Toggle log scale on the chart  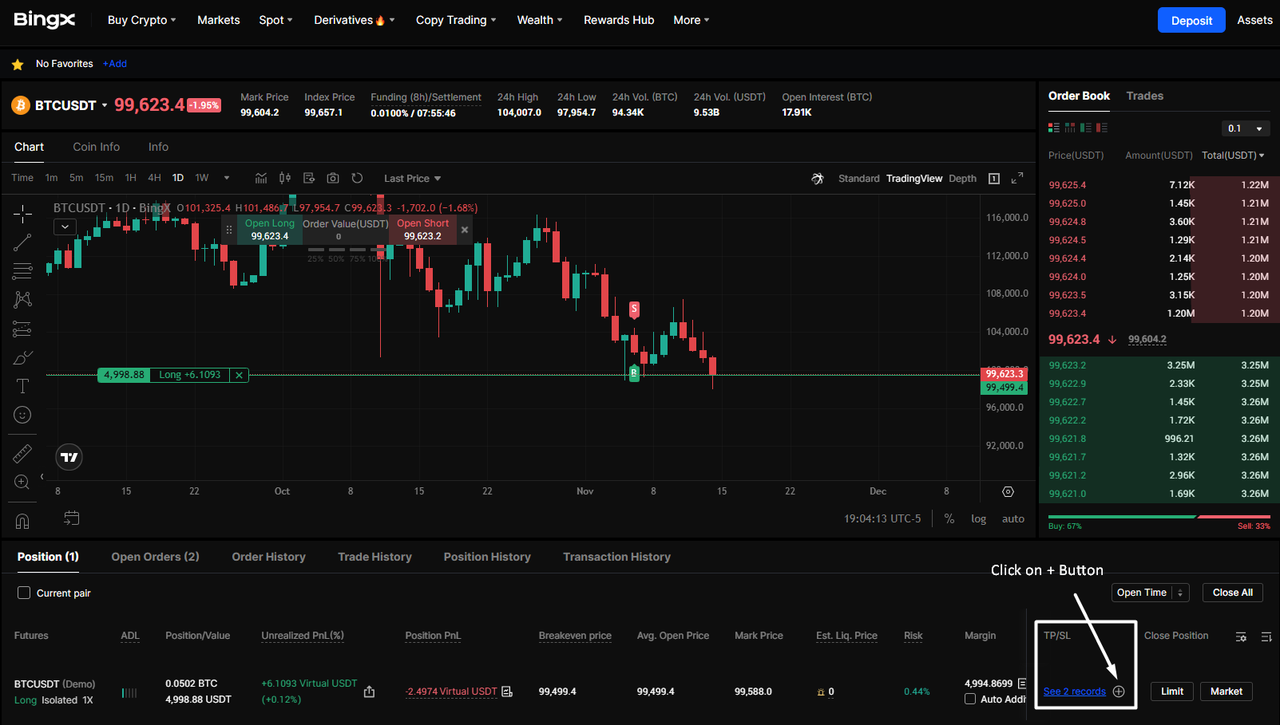pos(978,519)
